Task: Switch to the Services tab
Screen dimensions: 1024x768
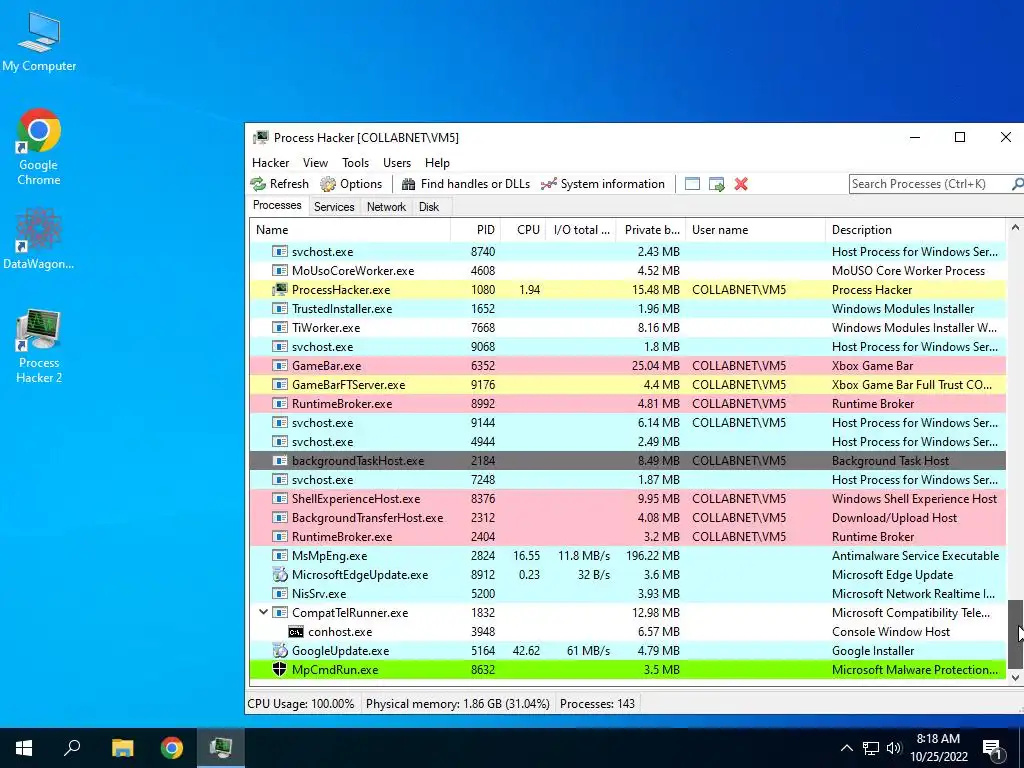Action: tap(334, 207)
